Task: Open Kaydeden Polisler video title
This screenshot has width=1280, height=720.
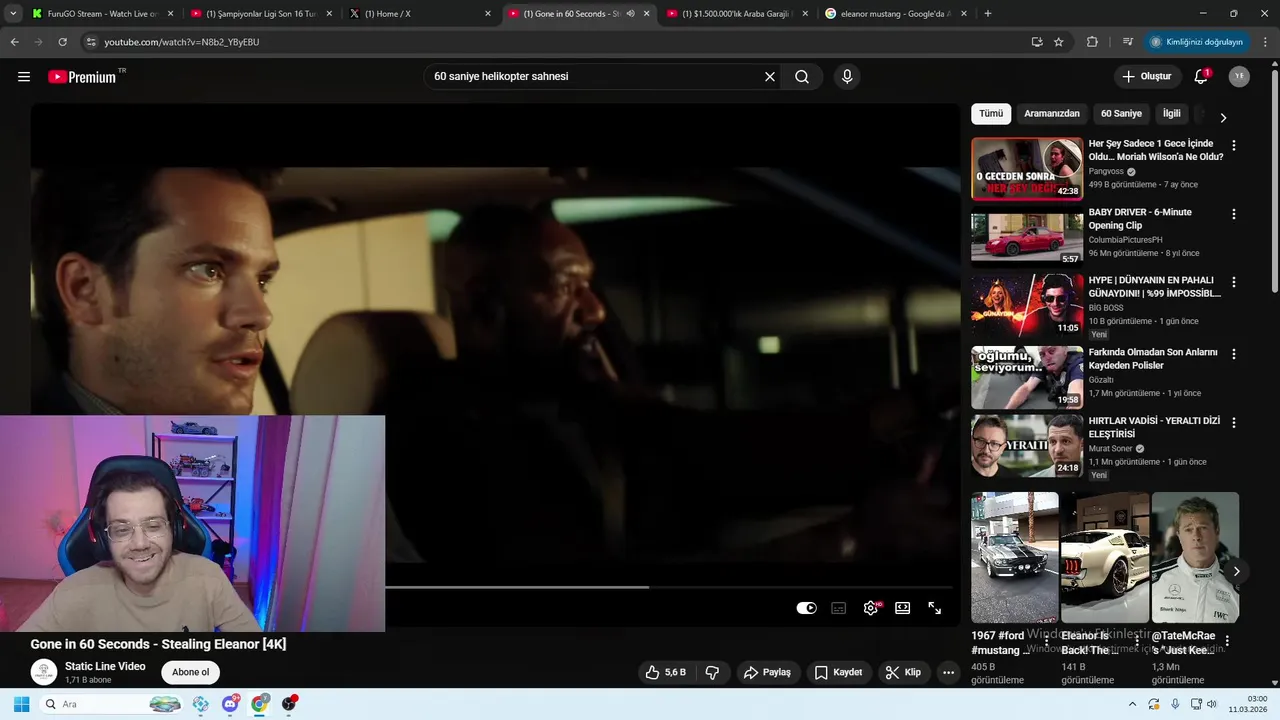Action: coord(1153,359)
